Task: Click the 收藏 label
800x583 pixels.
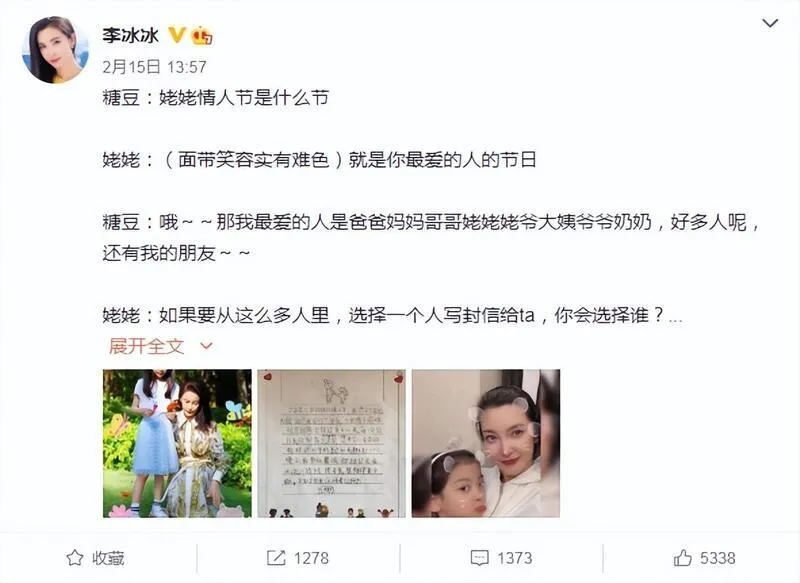Action: click(108, 558)
